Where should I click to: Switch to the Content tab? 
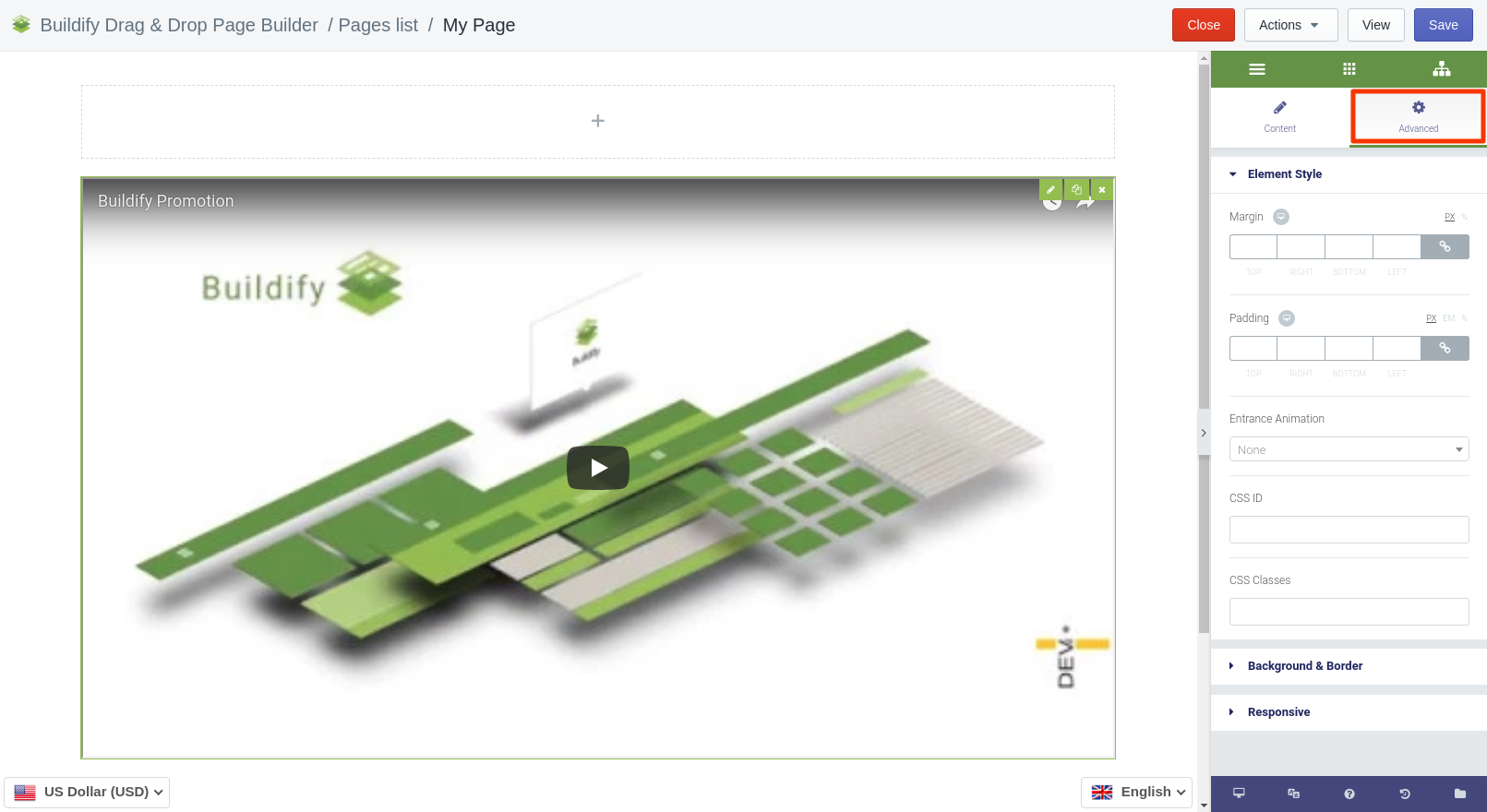1279,117
